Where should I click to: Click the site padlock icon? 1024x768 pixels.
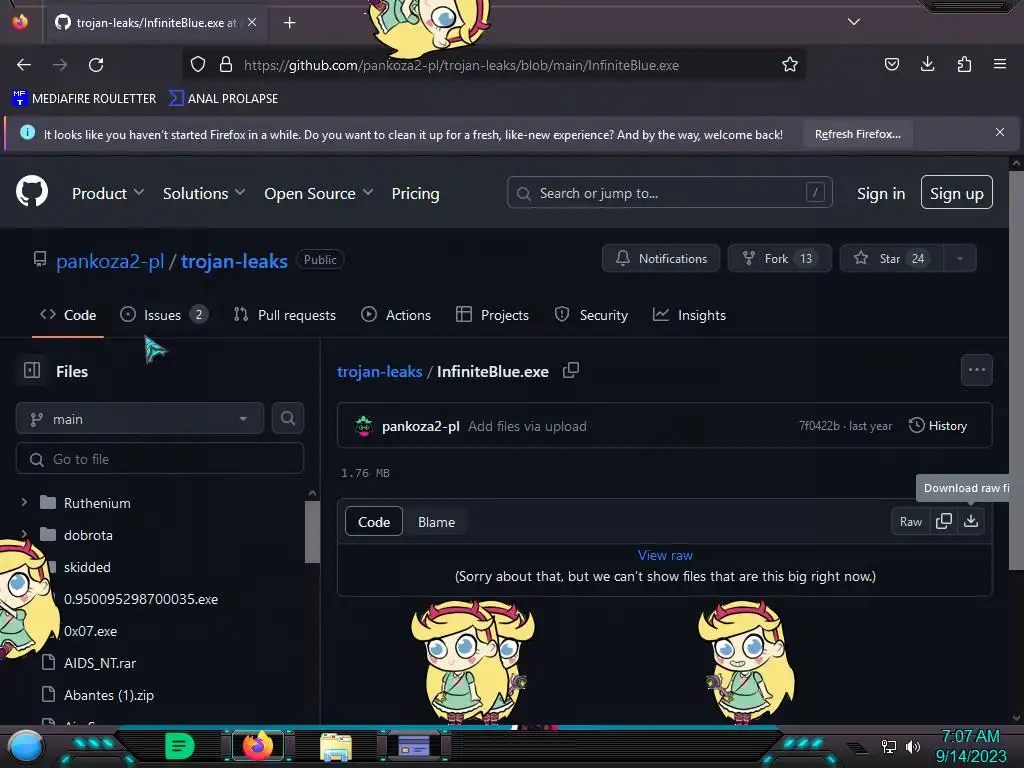(226, 65)
